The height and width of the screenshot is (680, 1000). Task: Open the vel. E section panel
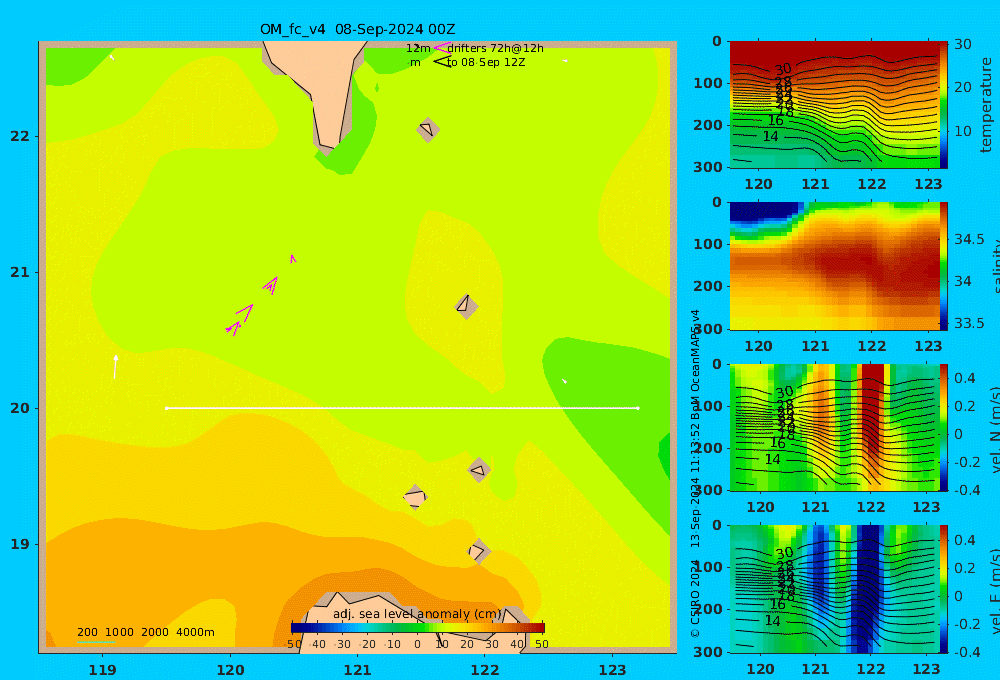(x=835, y=589)
